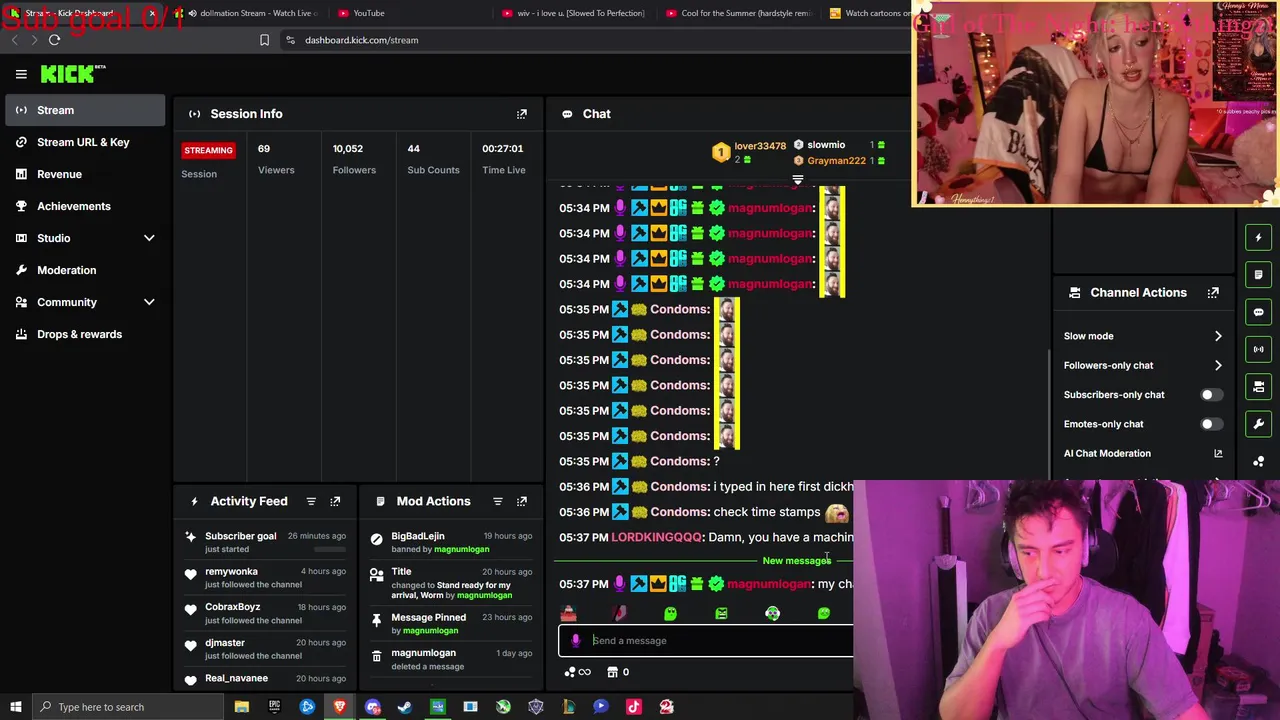Image resolution: width=1280 pixels, height=720 pixels.
Task: Click the purple microphone identity icon in chat input
Action: [x=575, y=641]
